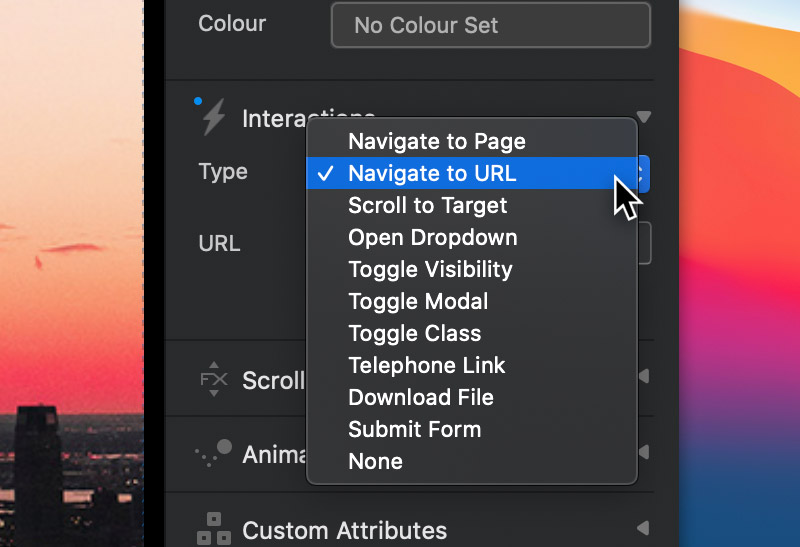The width and height of the screenshot is (800, 547).
Task: Expand the Scroll section disclosure triangle
Action: tap(644, 377)
